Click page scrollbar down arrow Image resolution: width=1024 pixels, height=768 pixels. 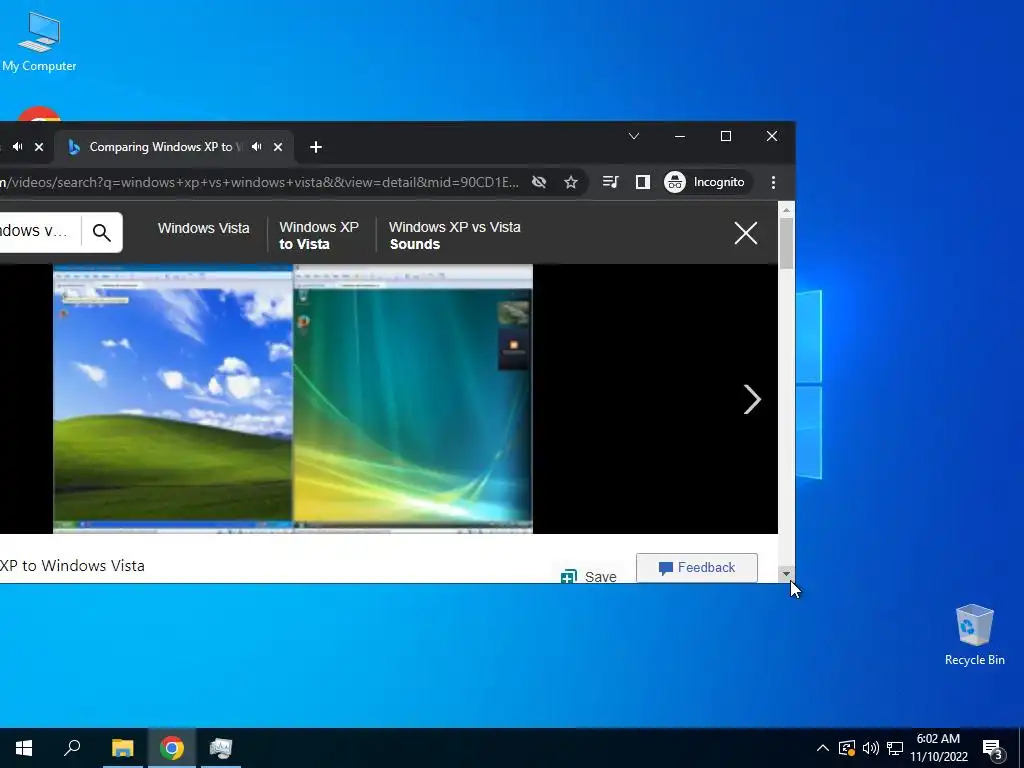pos(786,574)
